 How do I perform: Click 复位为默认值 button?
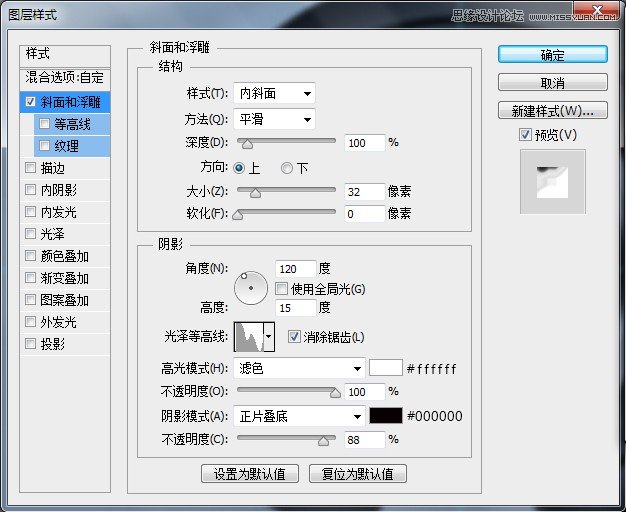[358, 474]
